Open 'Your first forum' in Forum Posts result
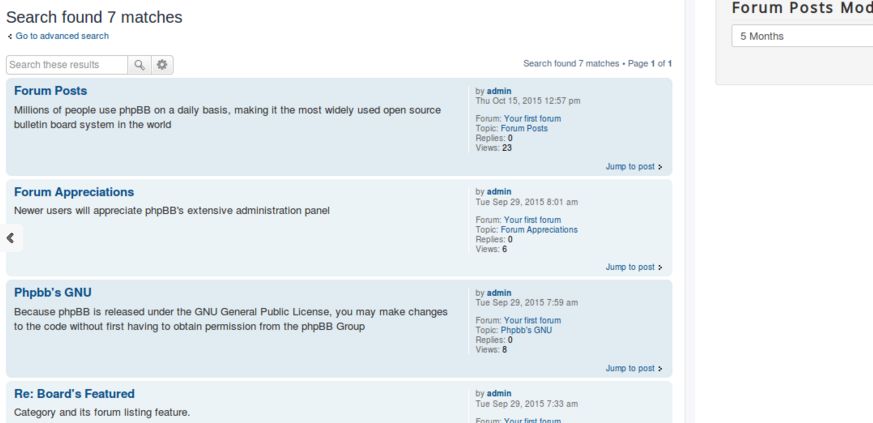The image size is (873, 423). coord(532,119)
